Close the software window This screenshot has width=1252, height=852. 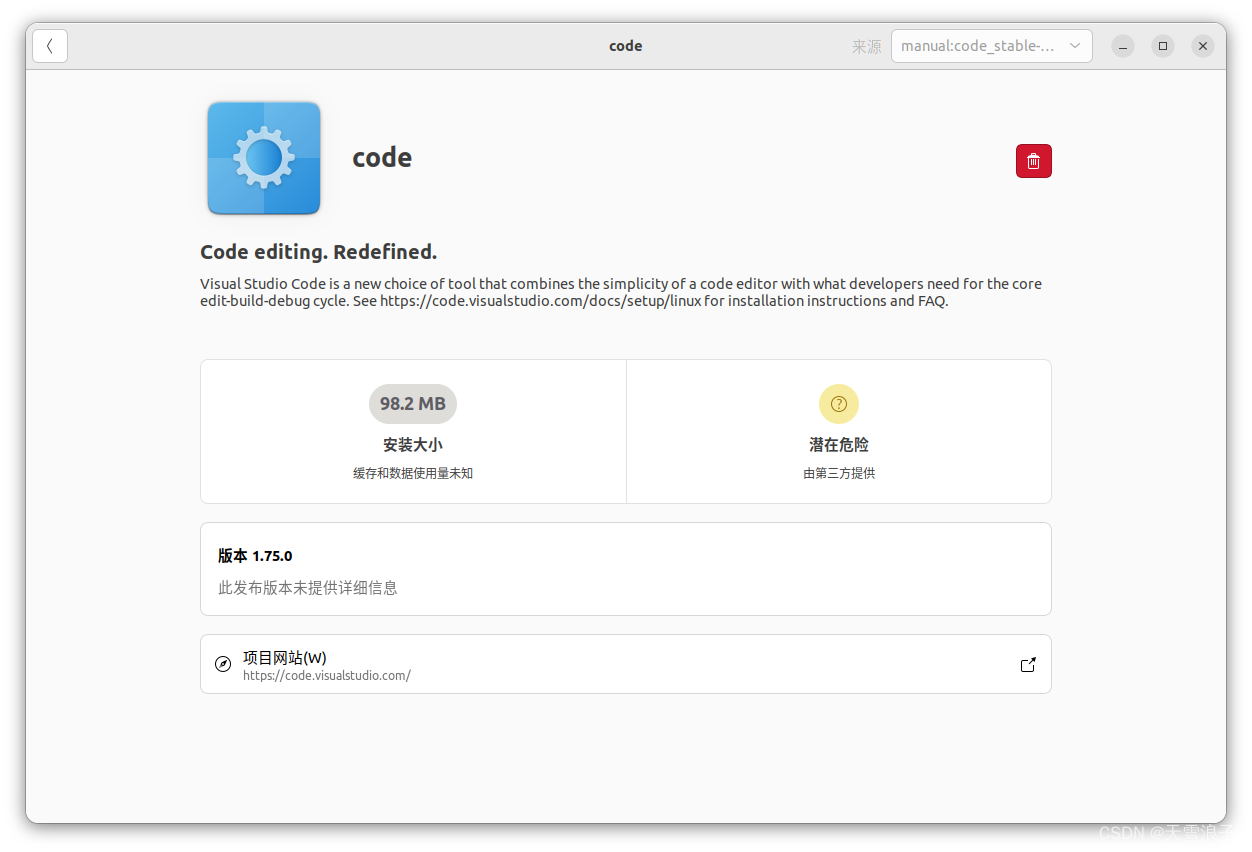pyautogui.click(x=1203, y=46)
